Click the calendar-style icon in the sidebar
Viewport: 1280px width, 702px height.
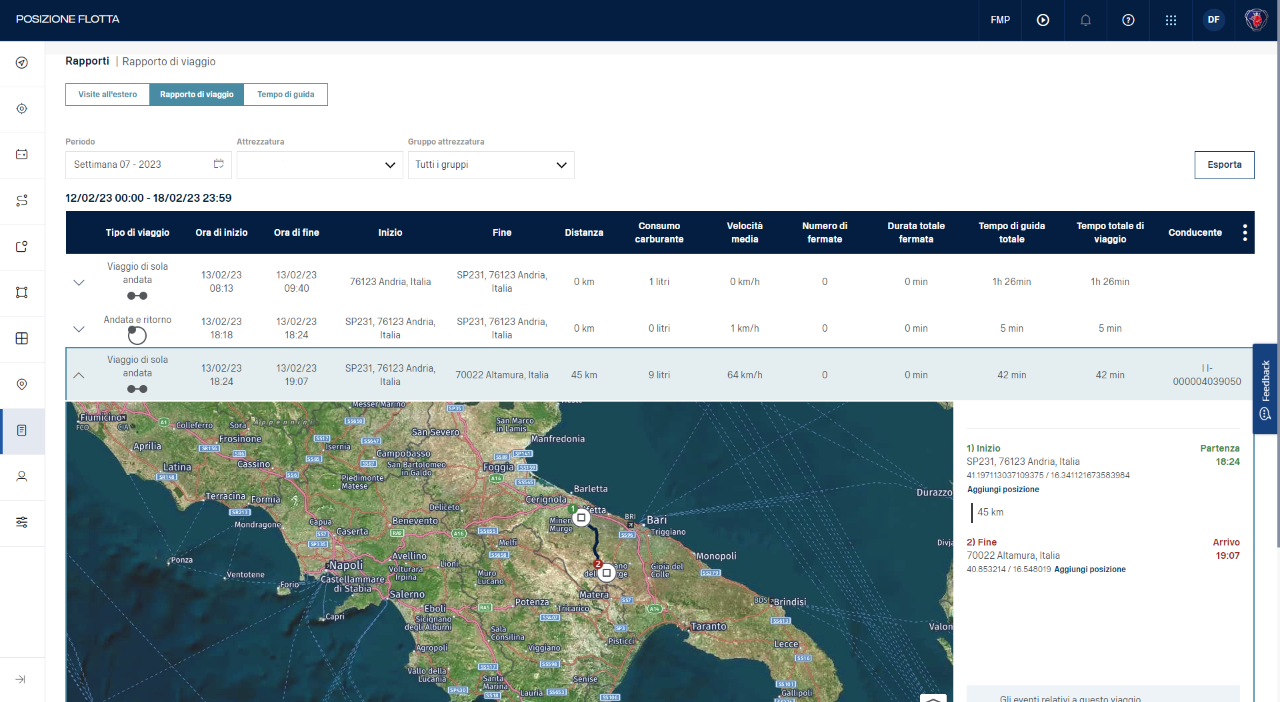[22, 155]
